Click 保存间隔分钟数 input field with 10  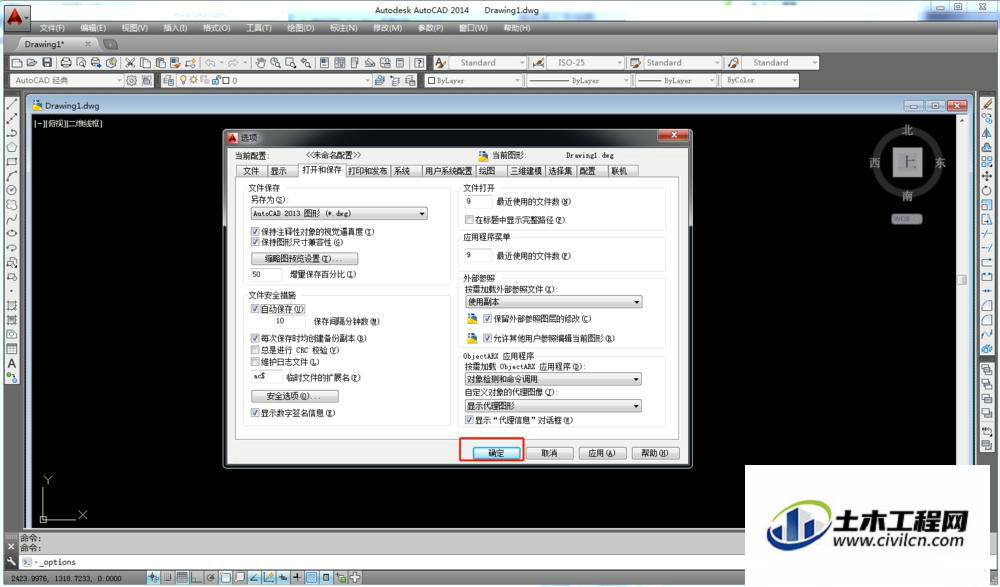290,321
